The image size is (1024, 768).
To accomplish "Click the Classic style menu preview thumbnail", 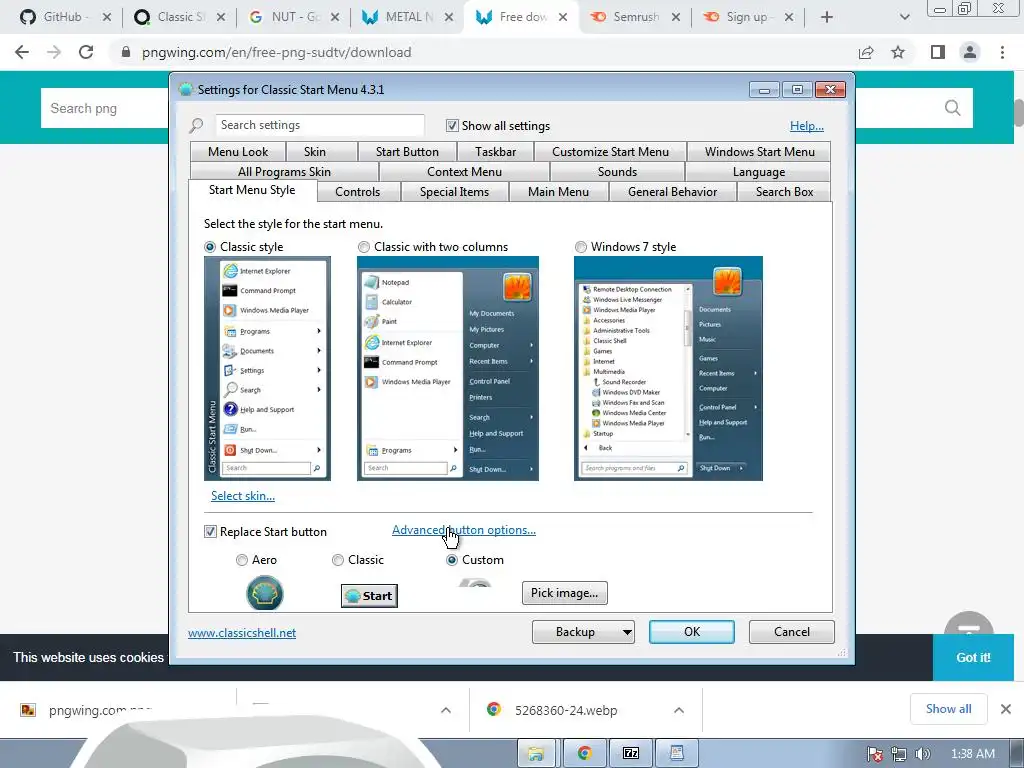I will (x=267, y=368).
